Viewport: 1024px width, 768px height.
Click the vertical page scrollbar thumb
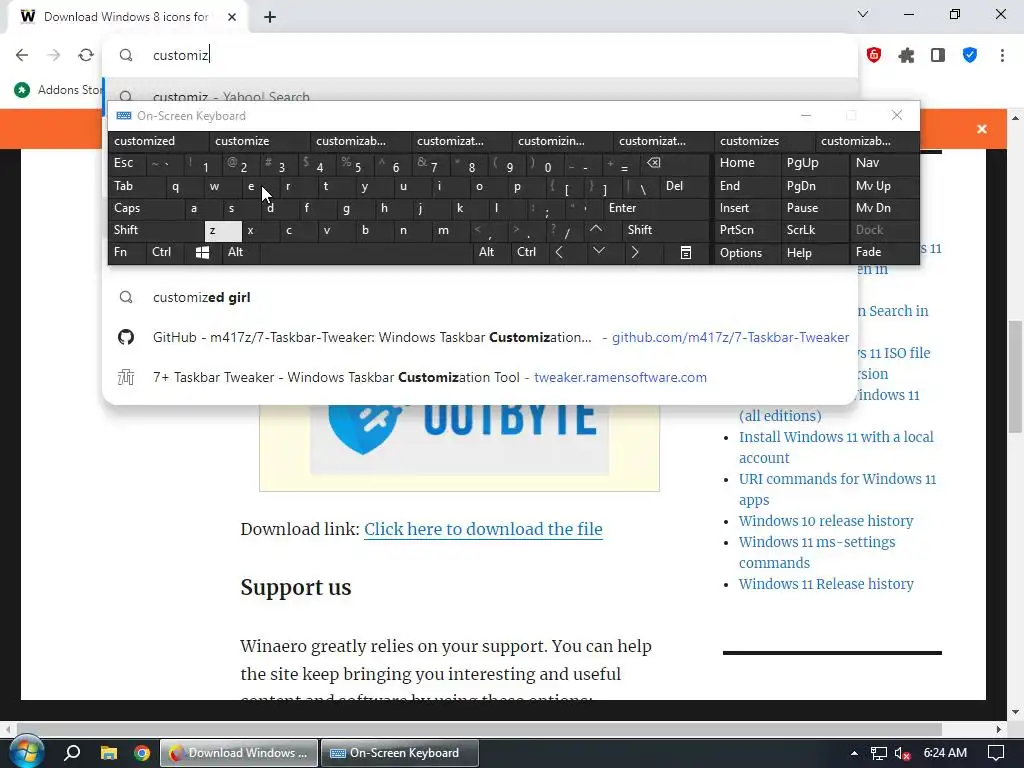(x=1015, y=376)
